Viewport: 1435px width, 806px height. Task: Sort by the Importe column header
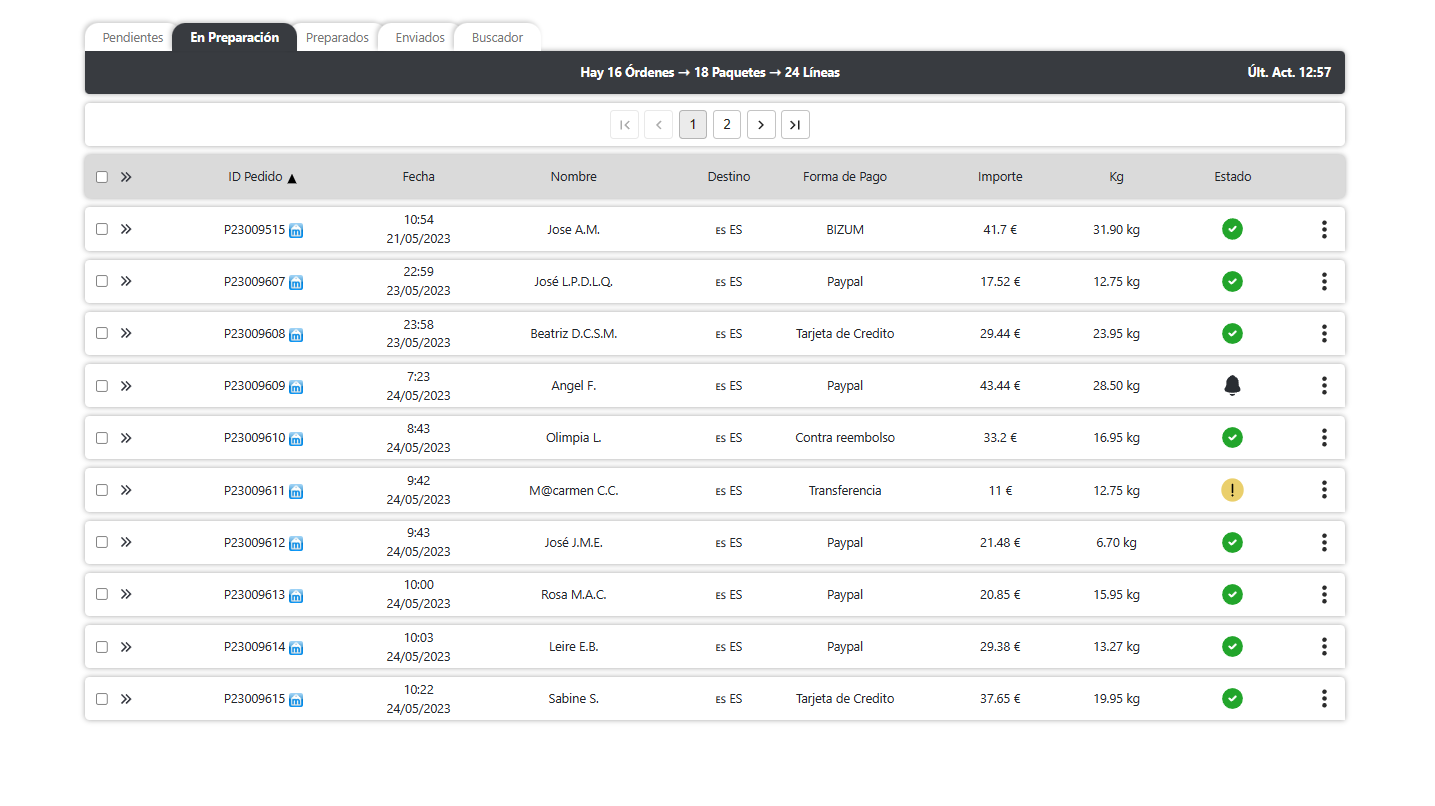(x=1000, y=177)
